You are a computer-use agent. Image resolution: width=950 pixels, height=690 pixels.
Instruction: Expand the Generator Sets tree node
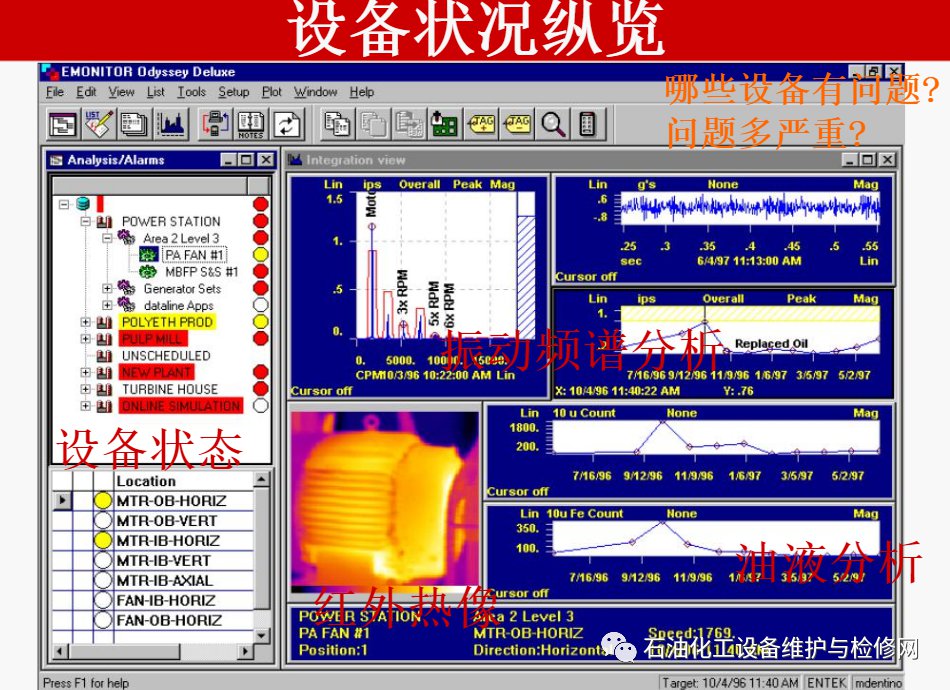click(107, 289)
